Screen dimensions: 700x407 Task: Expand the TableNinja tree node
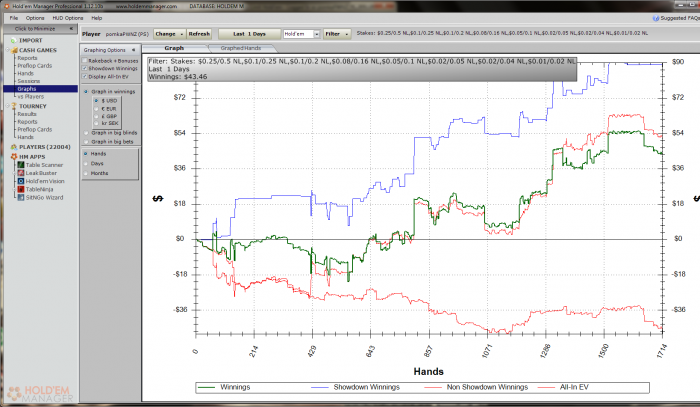tap(15, 189)
